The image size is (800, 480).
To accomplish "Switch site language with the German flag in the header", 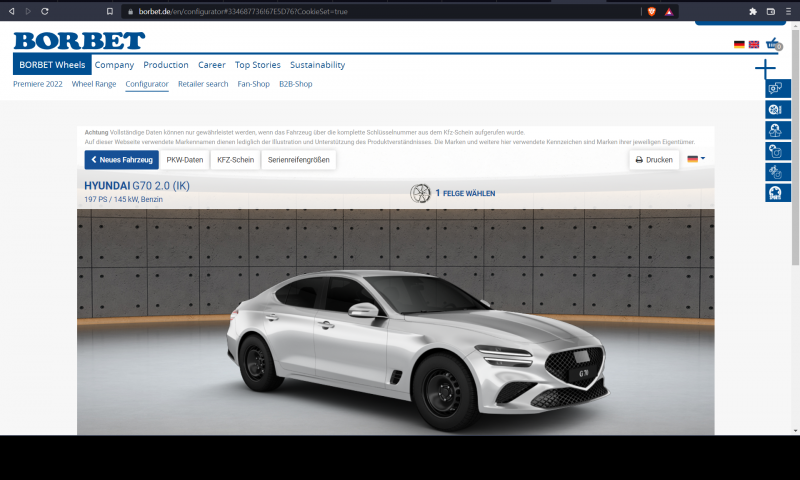I will (x=739, y=44).
